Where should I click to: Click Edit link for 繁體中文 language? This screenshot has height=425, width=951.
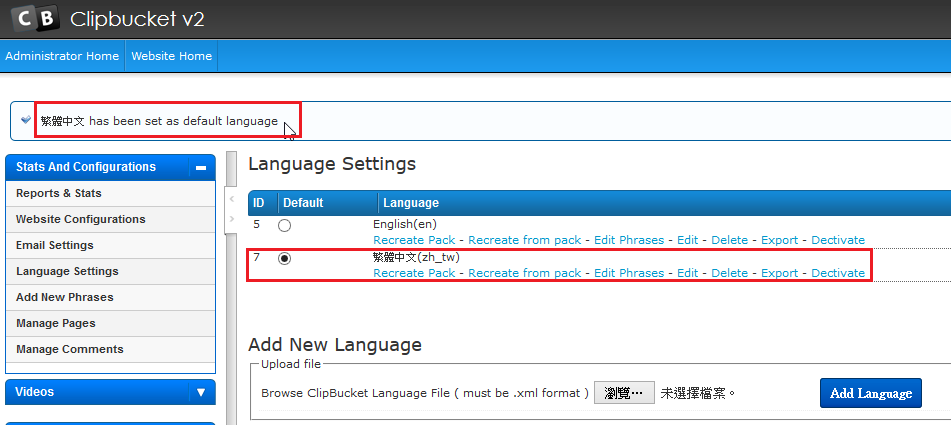pyautogui.click(x=688, y=273)
